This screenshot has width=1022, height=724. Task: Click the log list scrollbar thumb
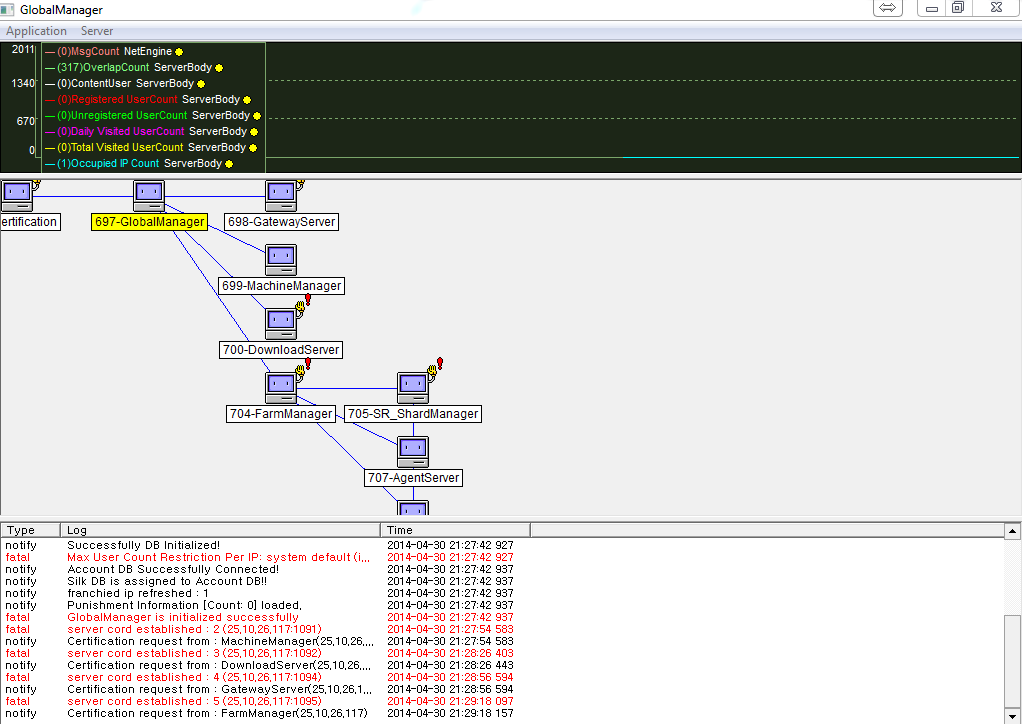(x=1012, y=662)
